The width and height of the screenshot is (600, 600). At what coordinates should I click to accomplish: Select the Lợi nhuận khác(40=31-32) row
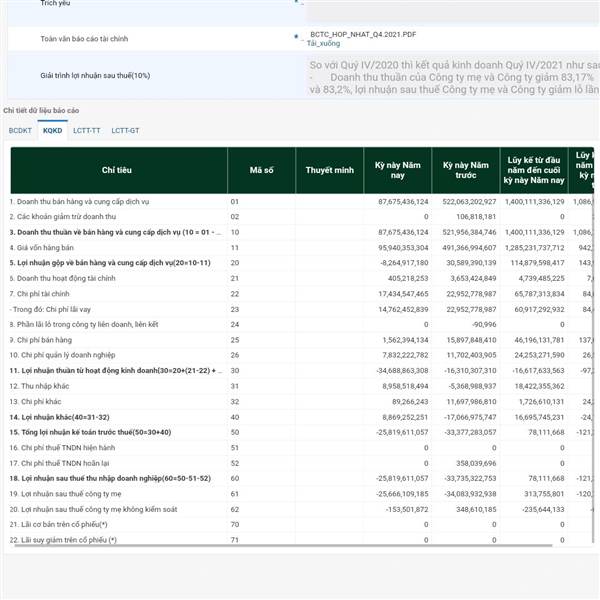tap(58, 417)
